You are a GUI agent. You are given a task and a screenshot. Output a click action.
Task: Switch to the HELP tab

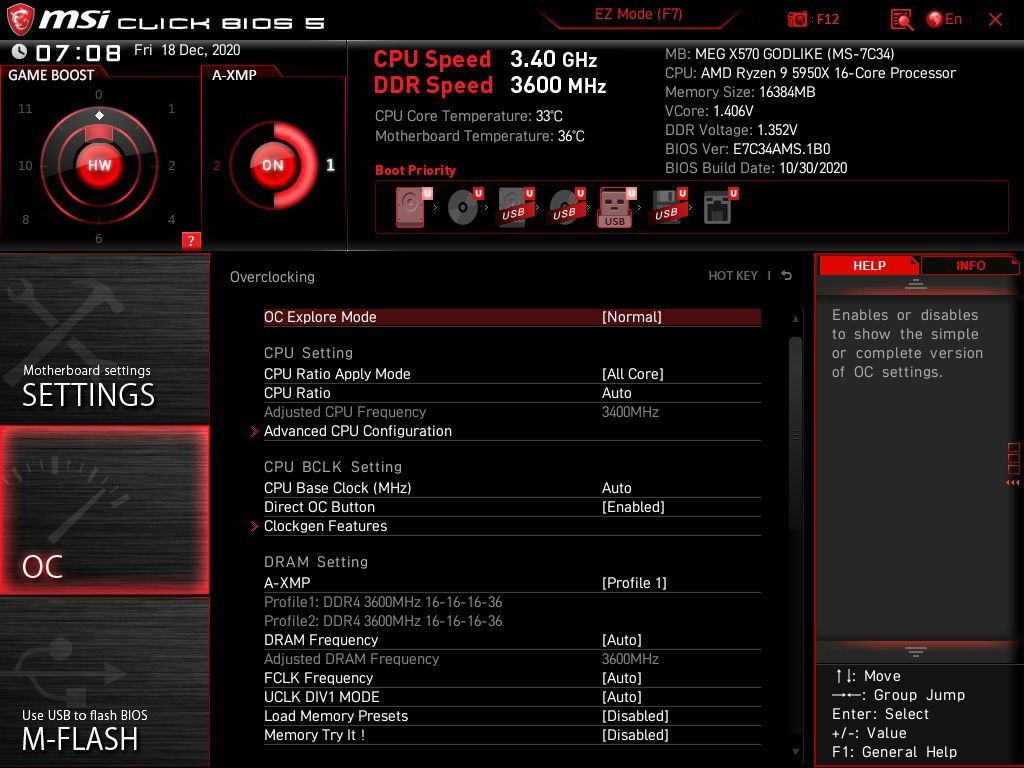coord(869,265)
